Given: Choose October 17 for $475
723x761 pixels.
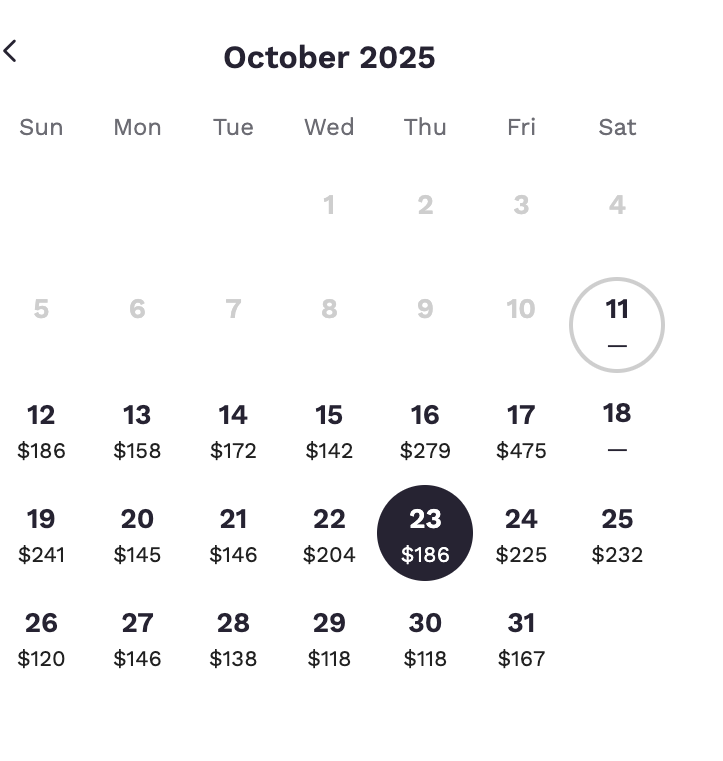Looking at the screenshot, I should 521,430.
